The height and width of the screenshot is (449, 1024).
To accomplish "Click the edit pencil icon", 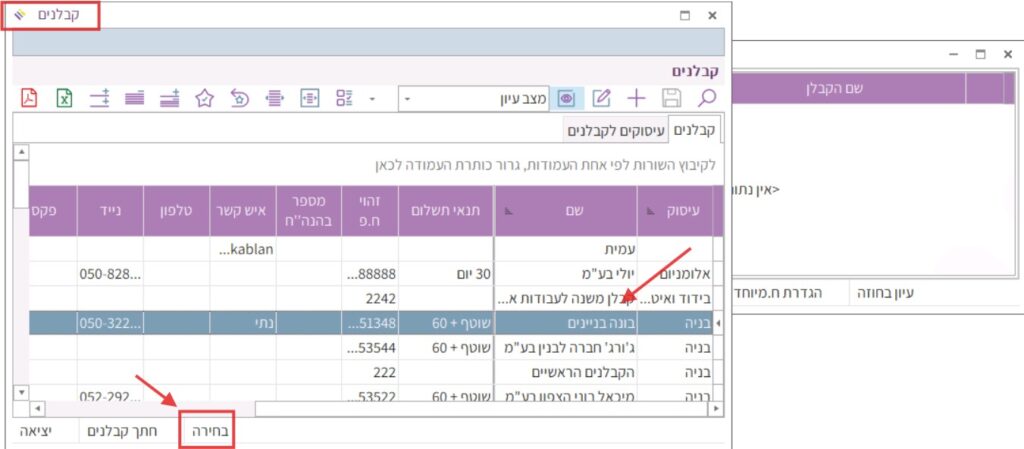I will (x=602, y=98).
